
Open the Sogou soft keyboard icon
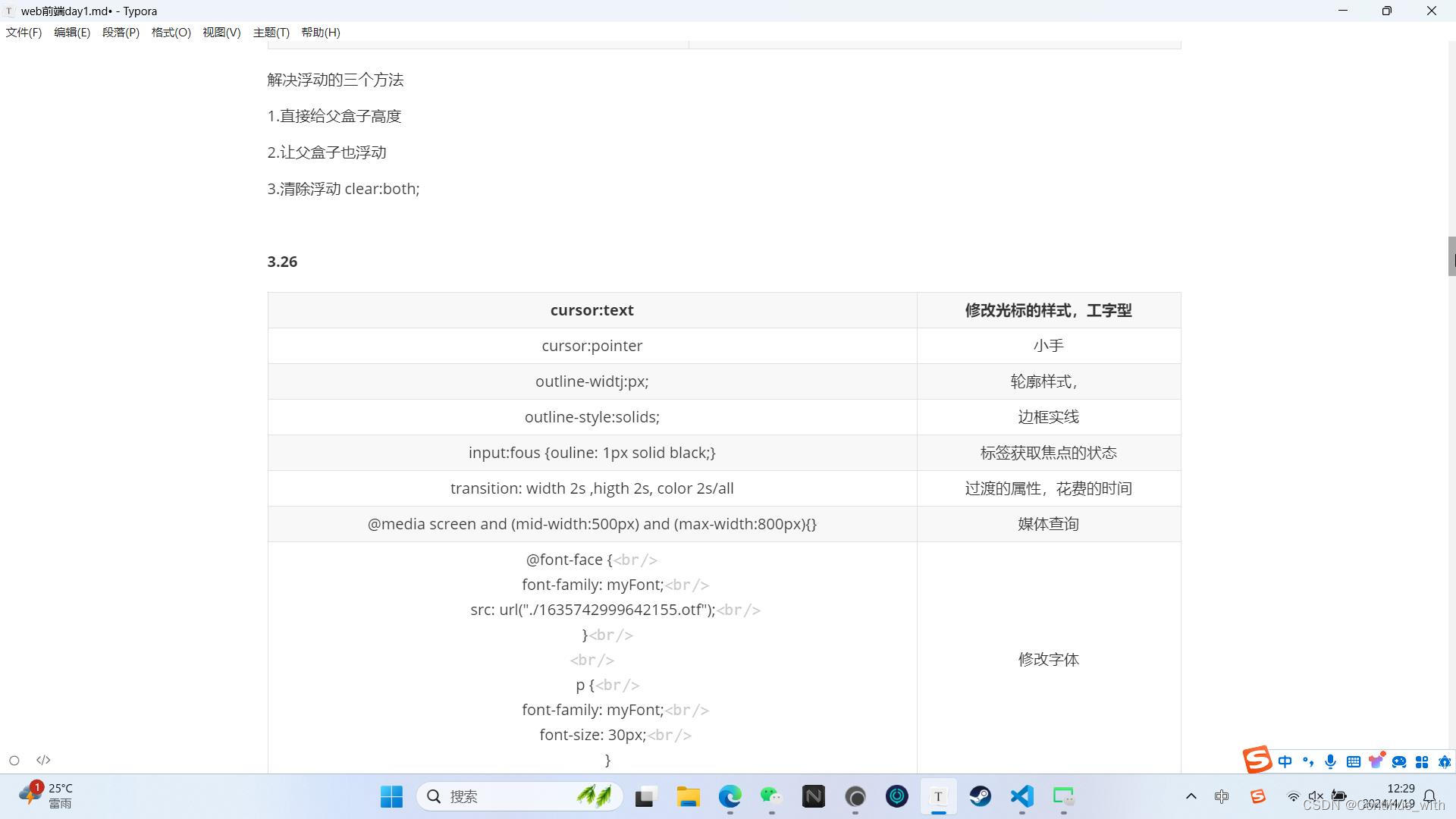(x=1354, y=761)
